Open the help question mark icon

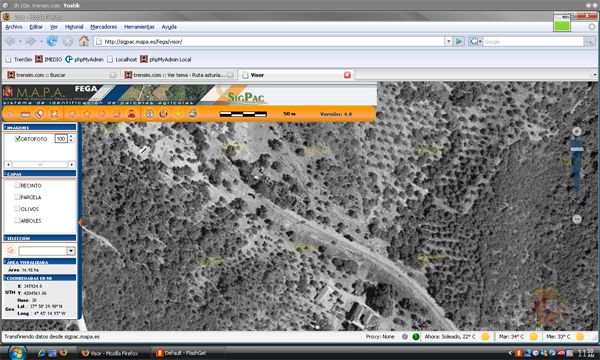coord(163,114)
